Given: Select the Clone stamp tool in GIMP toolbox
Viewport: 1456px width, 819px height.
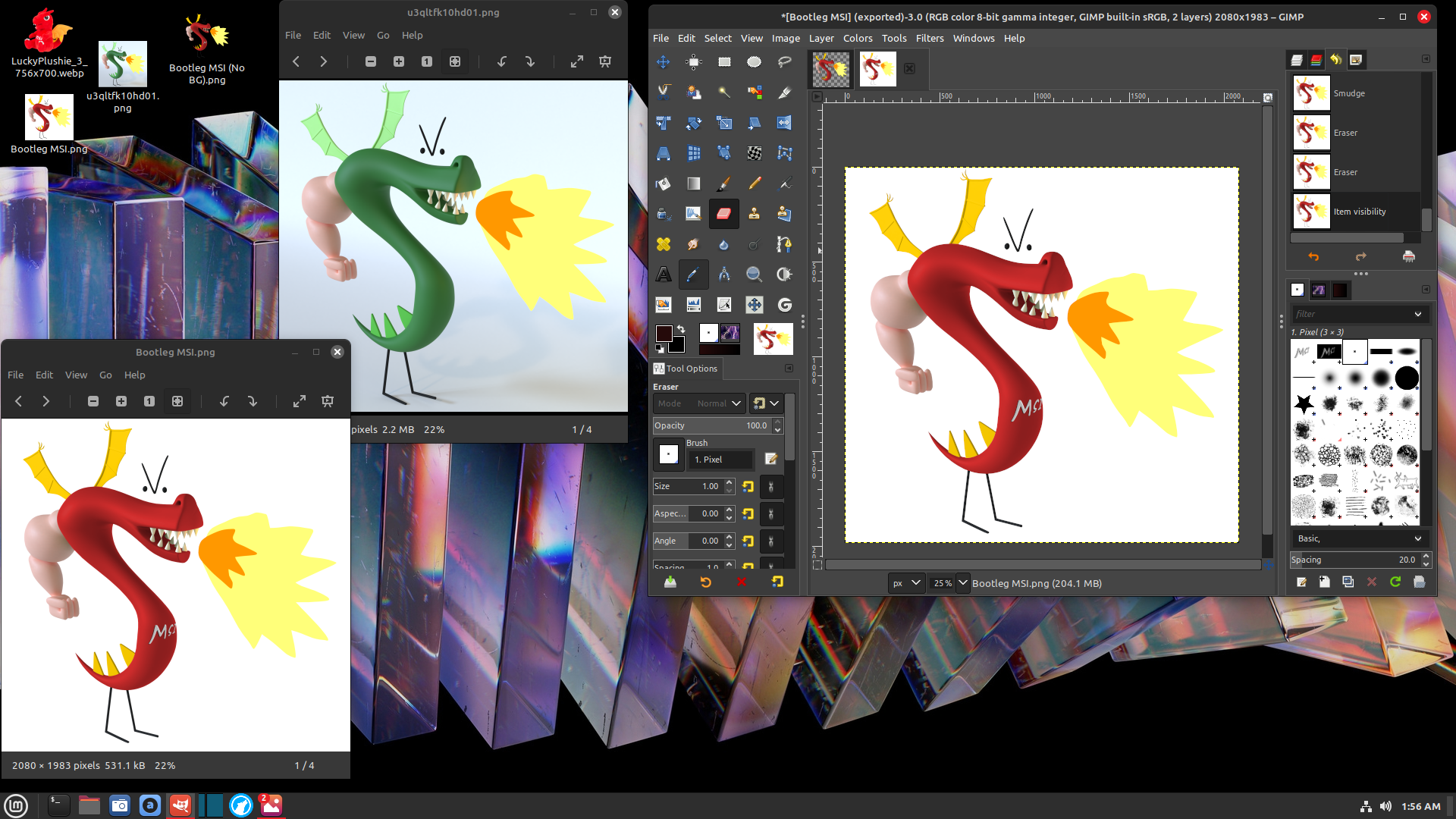Looking at the screenshot, I should [754, 214].
